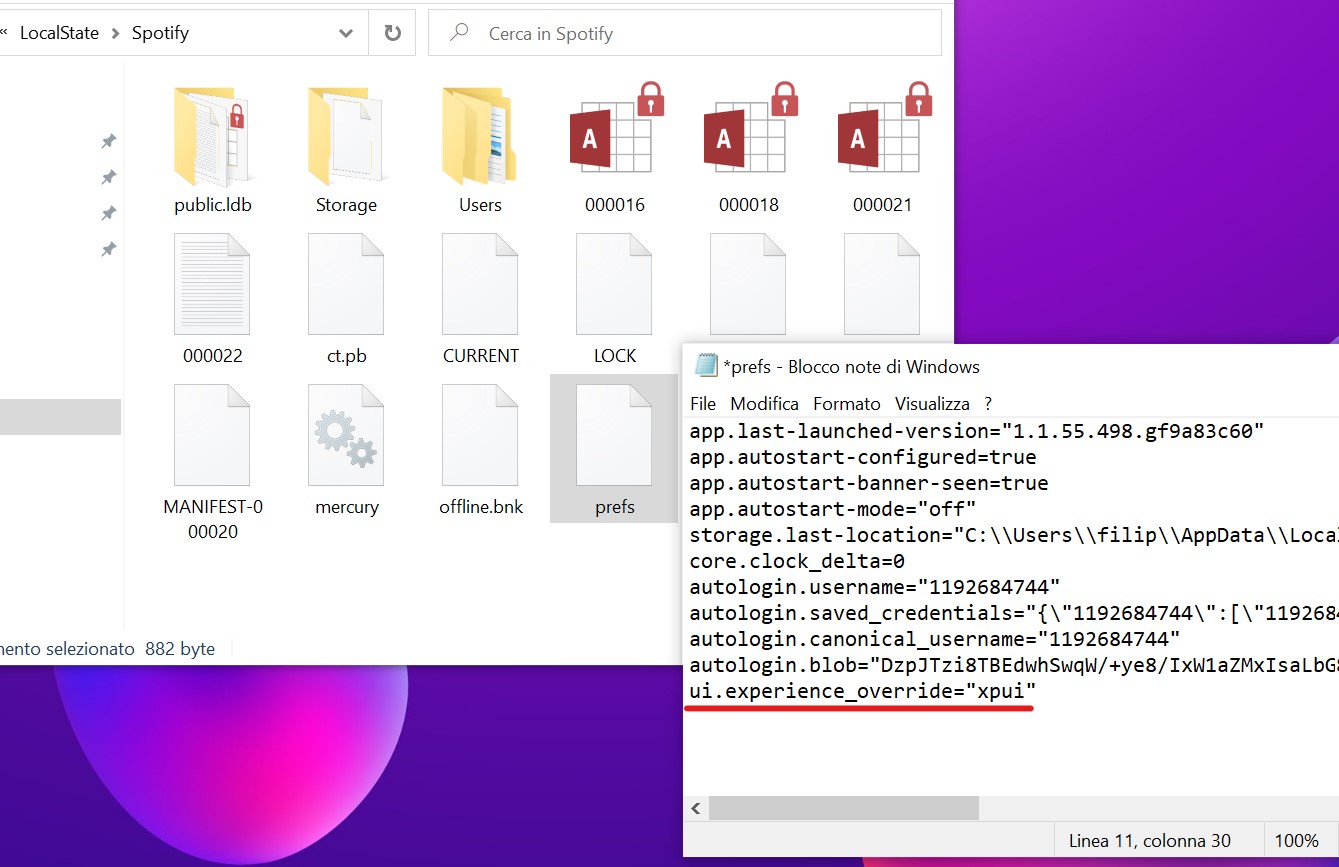Screen dimensions: 1339x867
Task: Open address bar history dropdown
Action: point(346,33)
